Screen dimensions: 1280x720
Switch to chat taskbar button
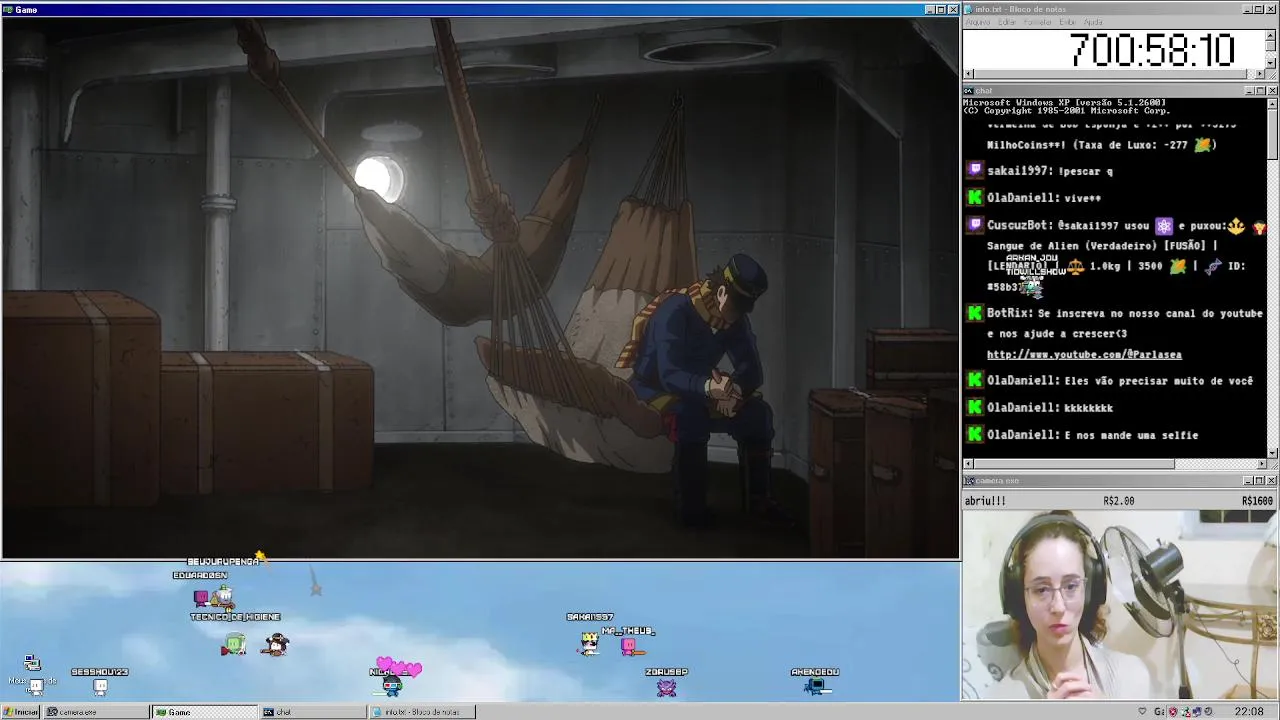click(313, 712)
